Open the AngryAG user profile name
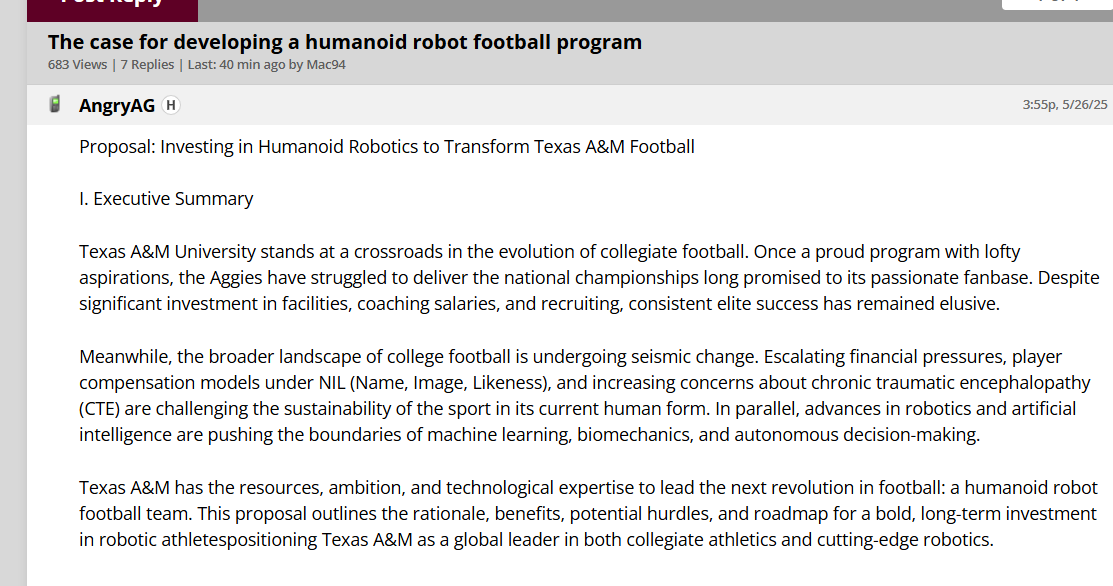The height and width of the screenshot is (586, 1113). (x=116, y=106)
